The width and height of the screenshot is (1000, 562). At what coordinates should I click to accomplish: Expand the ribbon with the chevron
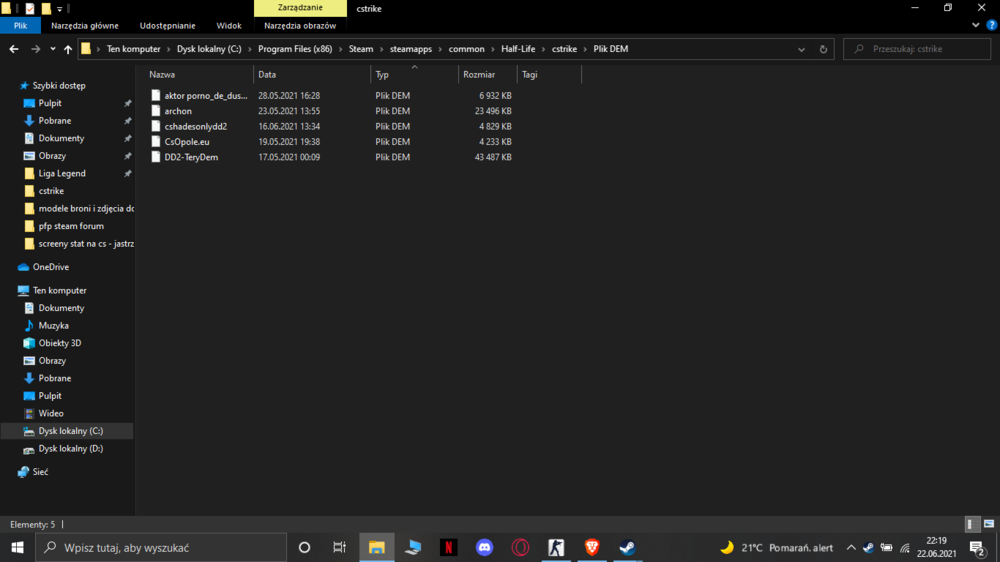(976, 26)
